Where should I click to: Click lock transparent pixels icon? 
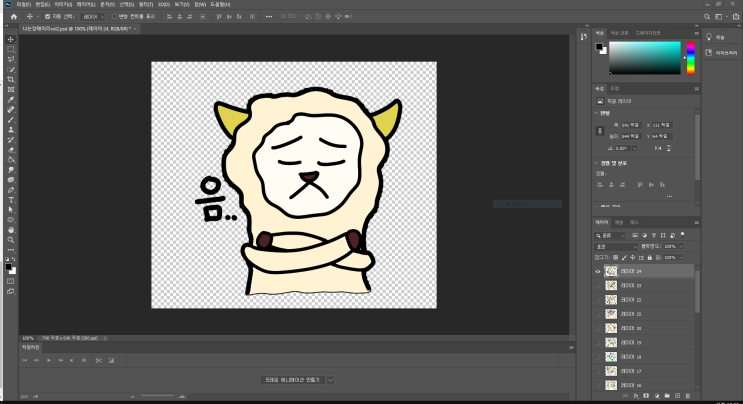(x=616, y=258)
